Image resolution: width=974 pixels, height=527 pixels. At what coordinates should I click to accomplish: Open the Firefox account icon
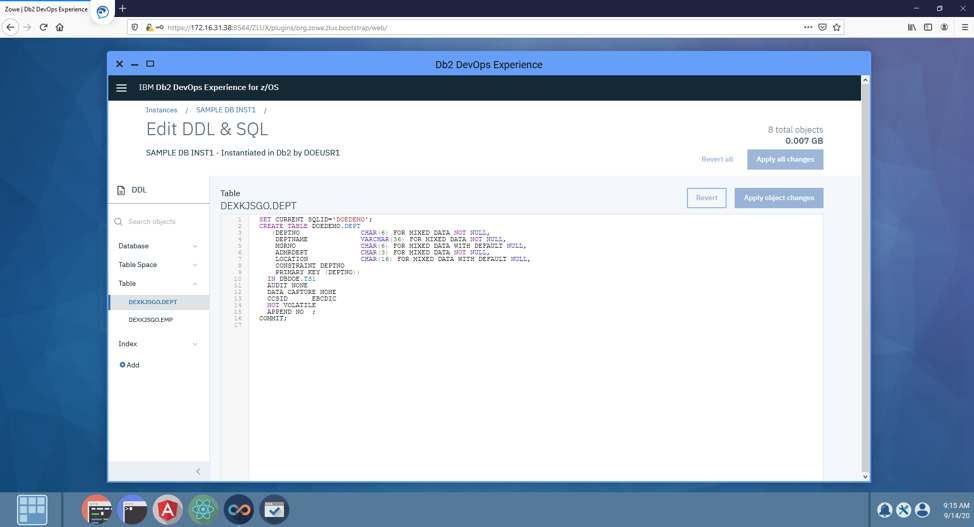(944, 27)
